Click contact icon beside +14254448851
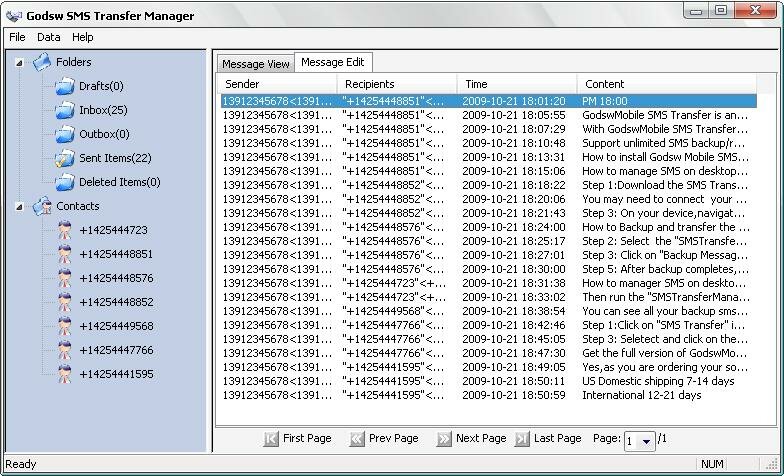 pyautogui.click(x=65, y=254)
